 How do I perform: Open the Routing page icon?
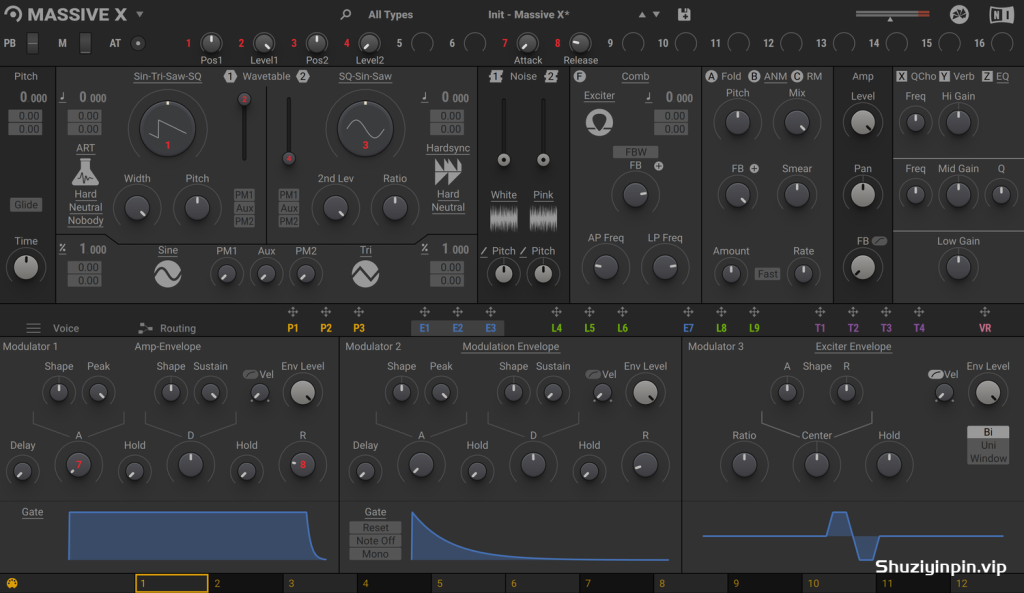(145, 328)
